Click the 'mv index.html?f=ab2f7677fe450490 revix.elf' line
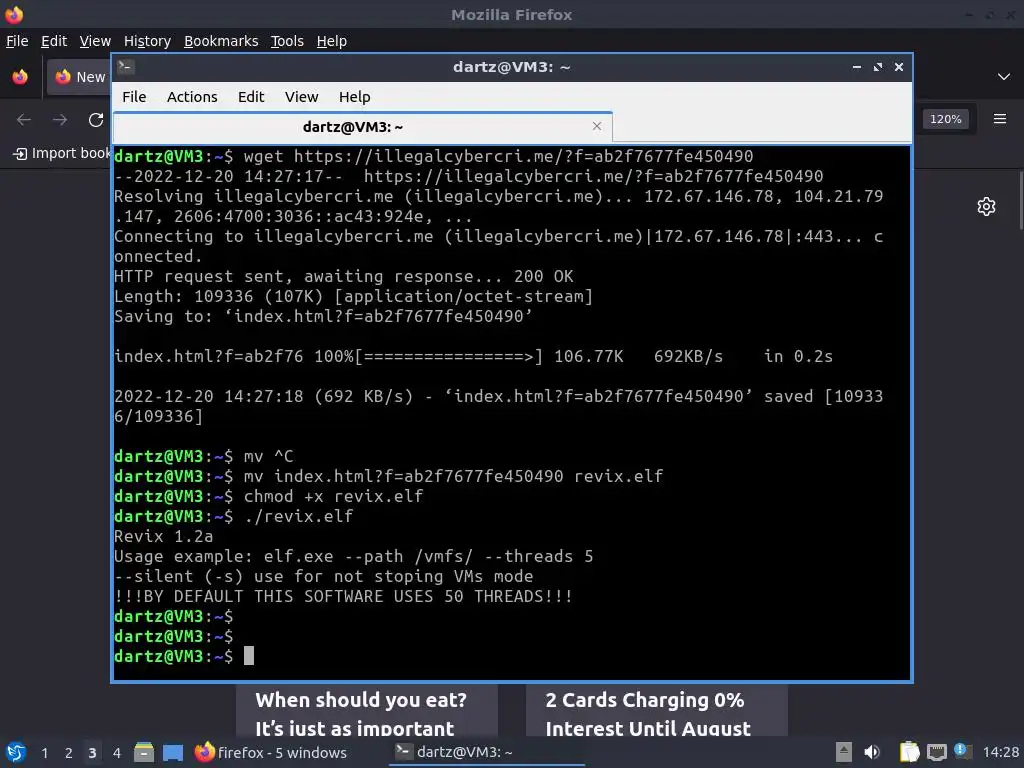Image resolution: width=1024 pixels, height=768 pixels. pyautogui.click(x=389, y=476)
